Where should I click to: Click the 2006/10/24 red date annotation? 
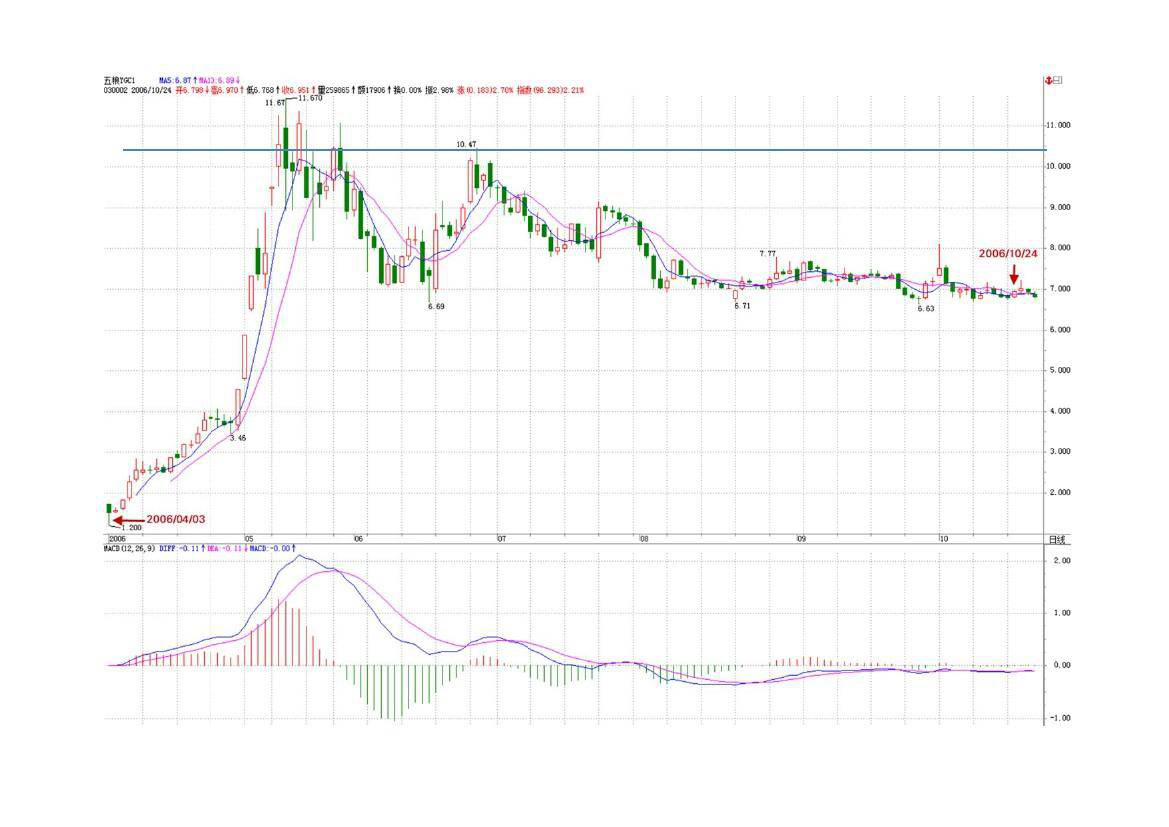(1009, 254)
